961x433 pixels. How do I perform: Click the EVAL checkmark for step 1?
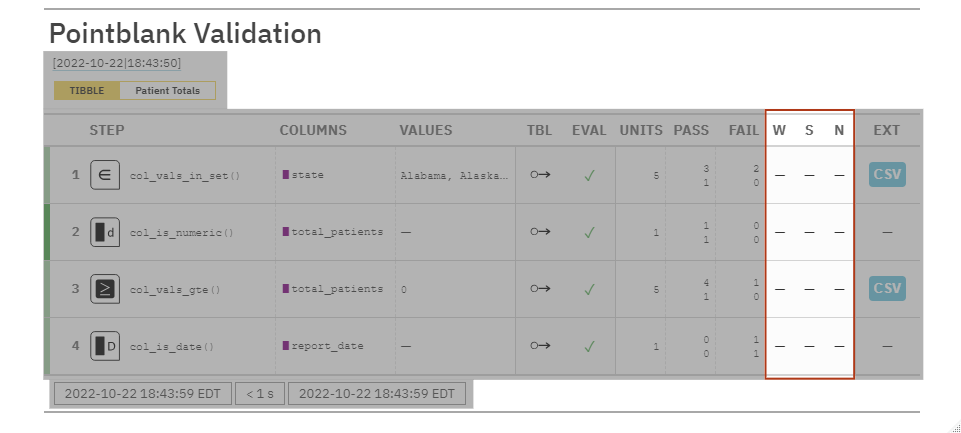point(590,175)
